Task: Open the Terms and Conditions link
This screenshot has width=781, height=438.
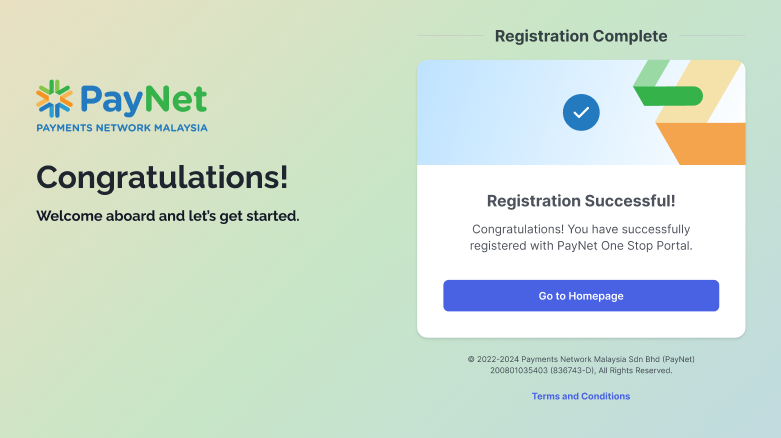Action: (581, 396)
